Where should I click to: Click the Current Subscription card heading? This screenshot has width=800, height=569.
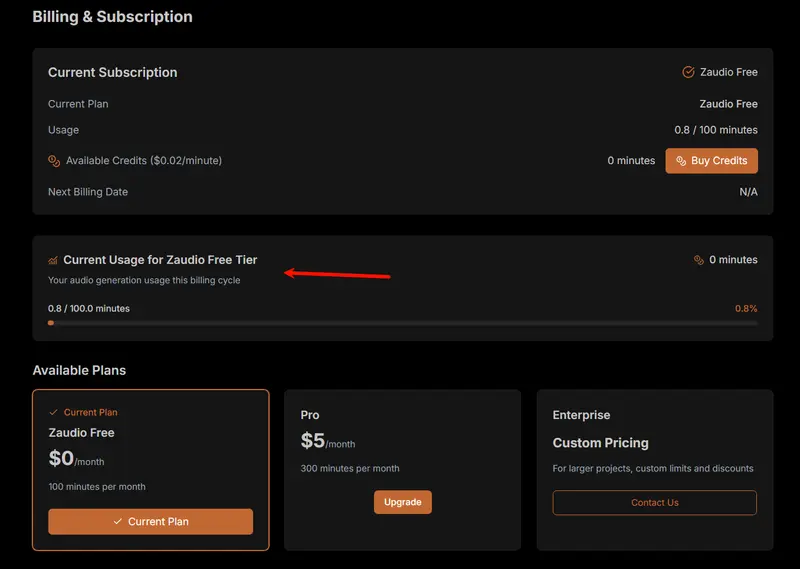coord(112,72)
